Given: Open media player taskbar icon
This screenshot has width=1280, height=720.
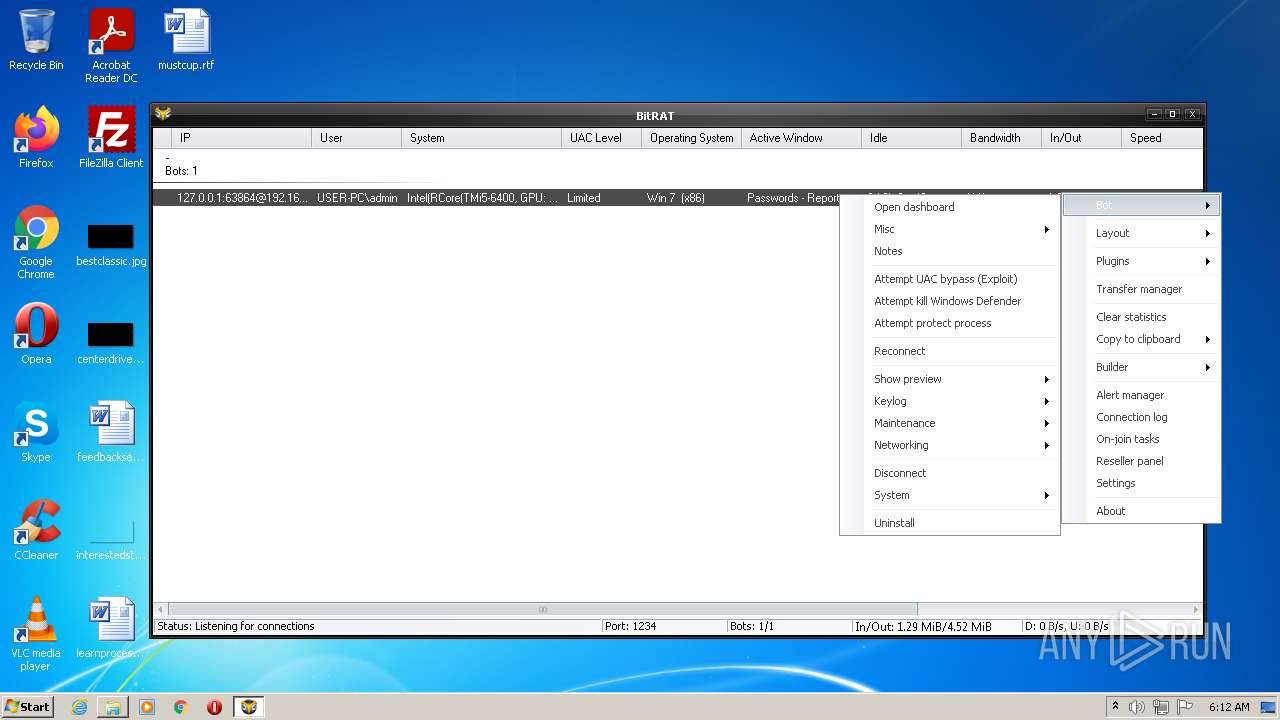Looking at the screenshot, I should click(x=147, y=707).
